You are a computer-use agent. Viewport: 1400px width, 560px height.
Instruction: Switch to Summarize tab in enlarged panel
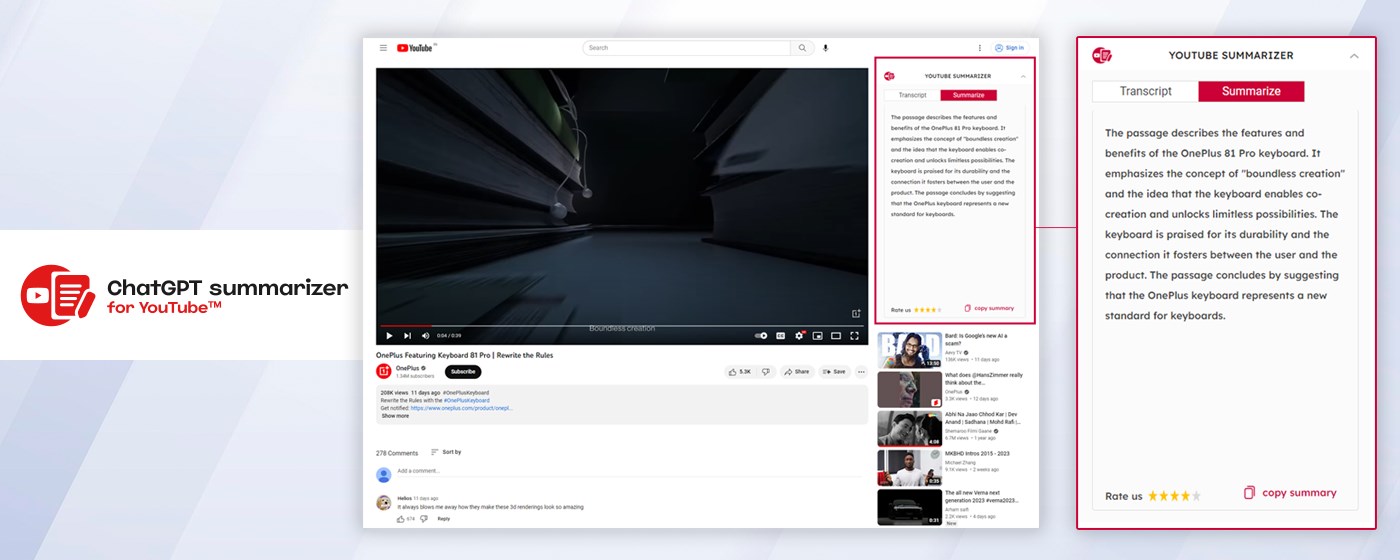1251,91
